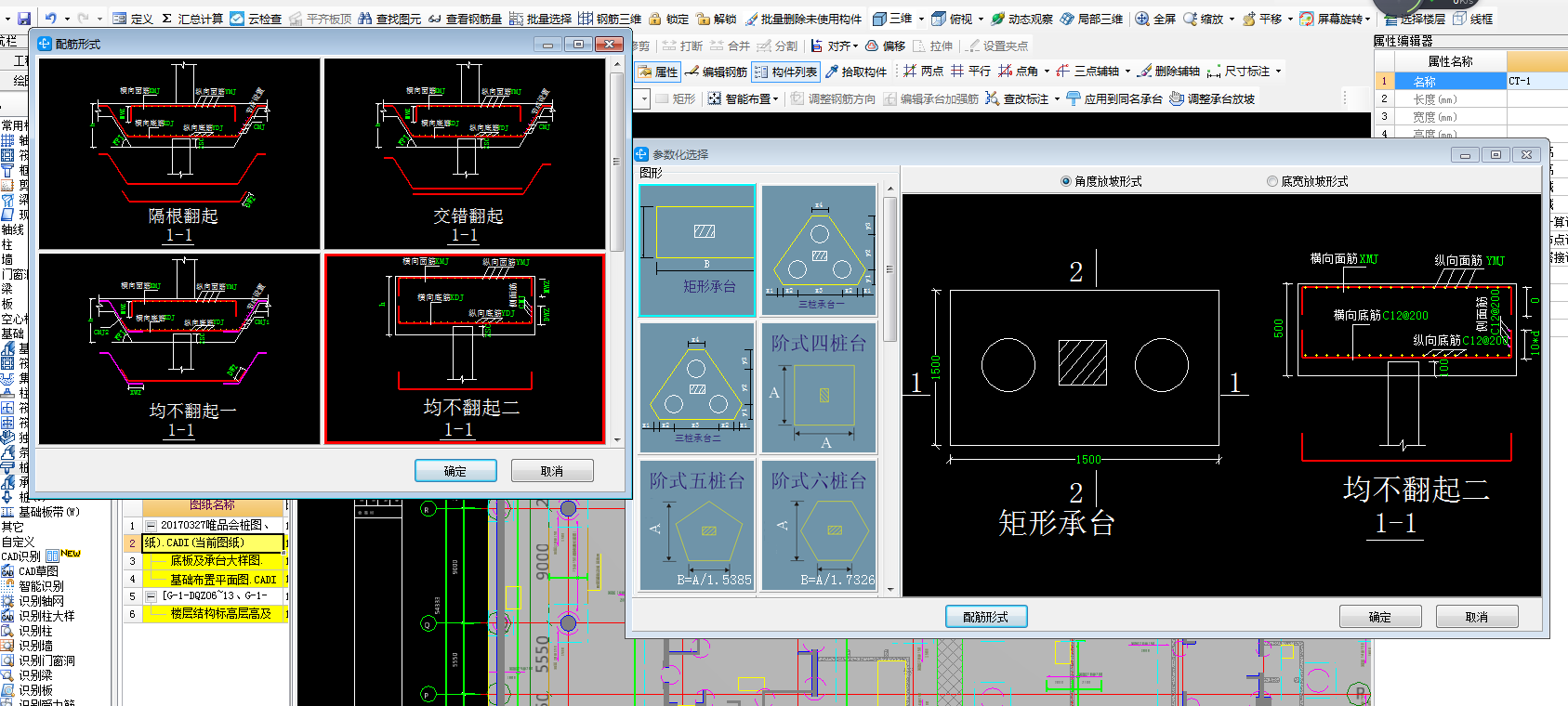Choose 交错翻起 reinforcement form thumbnail
The image size is (1568, 706).
[x=465, y=154]
